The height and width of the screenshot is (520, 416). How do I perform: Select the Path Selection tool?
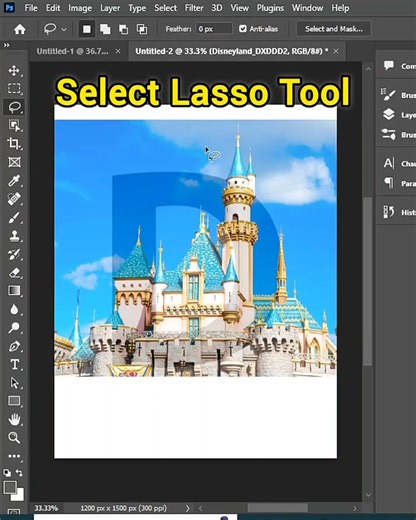14,383
